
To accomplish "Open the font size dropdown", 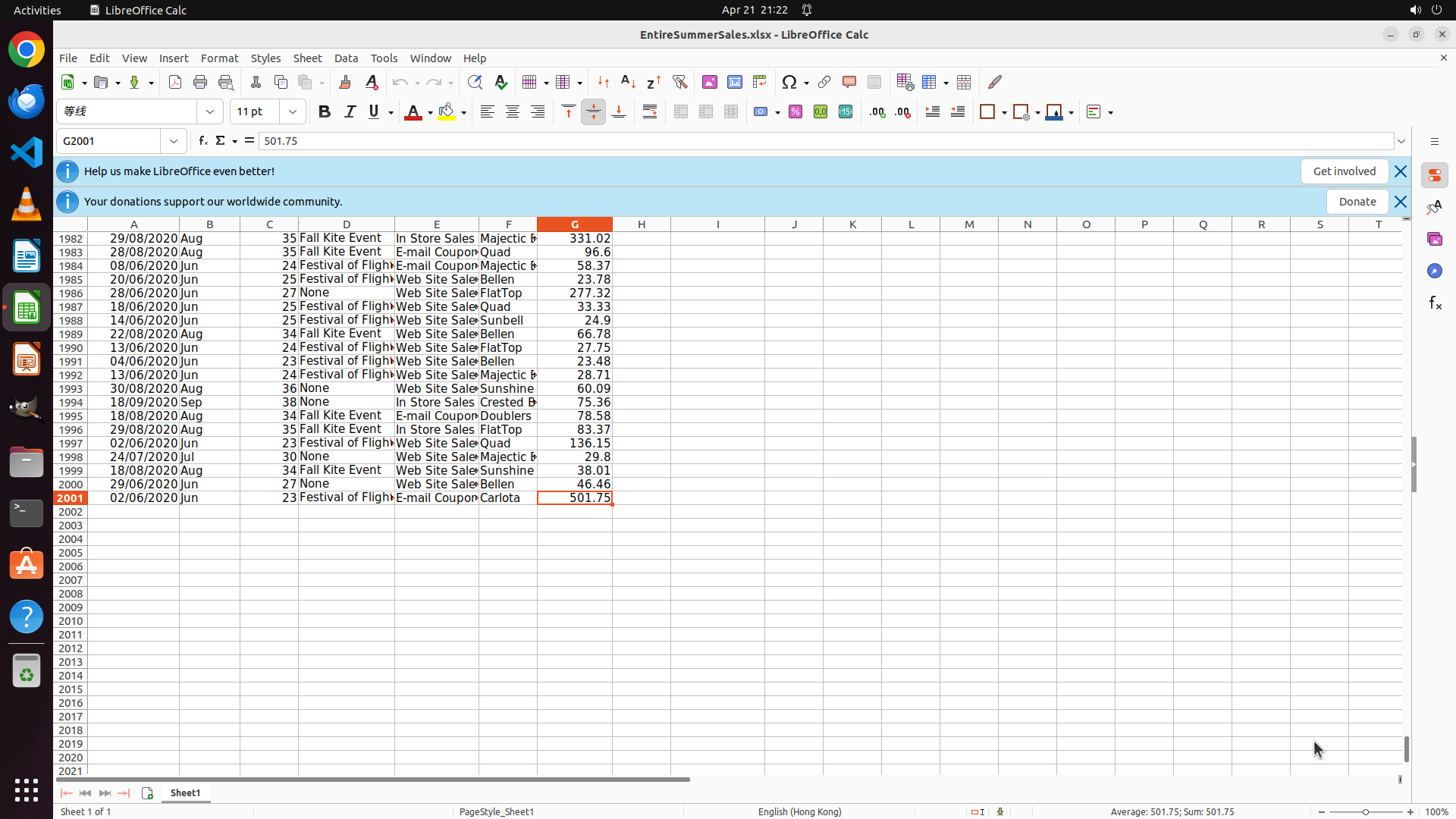I will [293, 111].
